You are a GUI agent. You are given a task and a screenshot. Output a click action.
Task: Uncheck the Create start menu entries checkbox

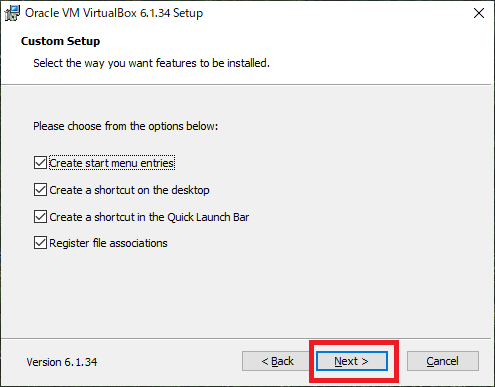(x=40, y=163)
